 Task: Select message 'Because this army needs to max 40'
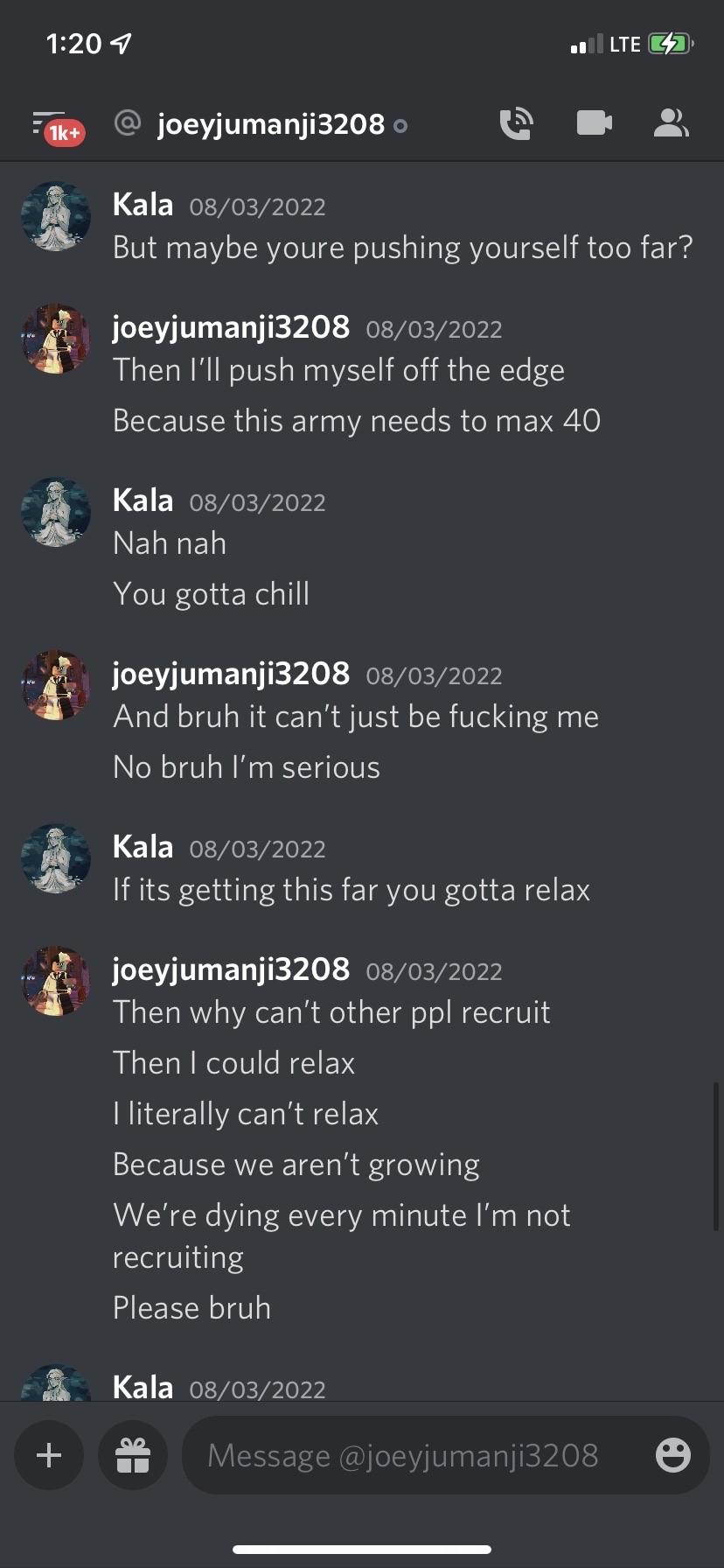point(357,421)
